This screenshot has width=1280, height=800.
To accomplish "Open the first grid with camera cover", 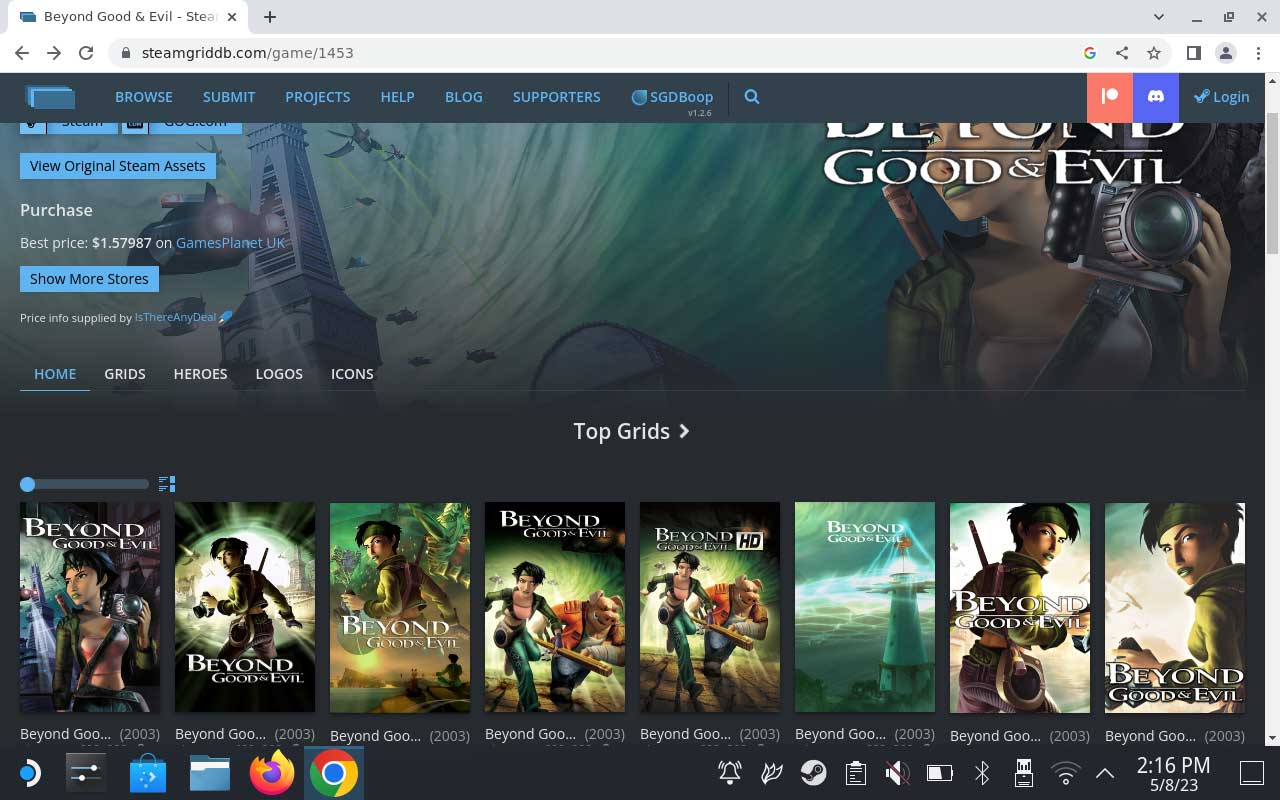I will pyautogui.click(x=90, y=607).
